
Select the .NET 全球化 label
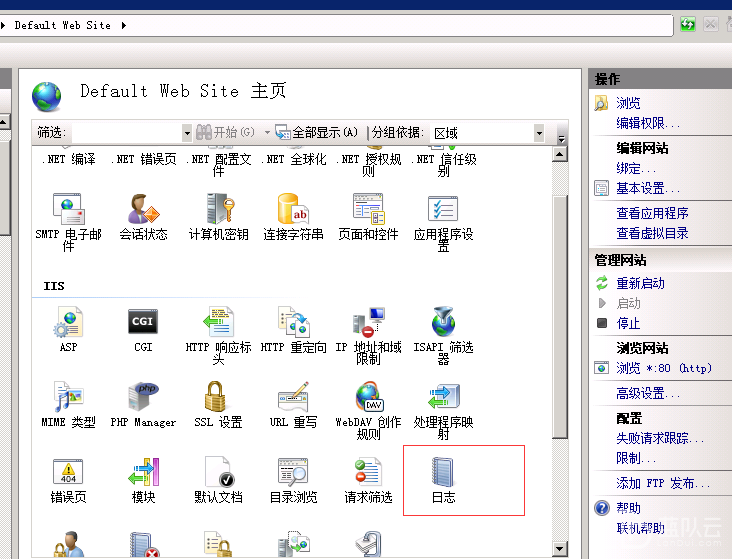[294, 159]
